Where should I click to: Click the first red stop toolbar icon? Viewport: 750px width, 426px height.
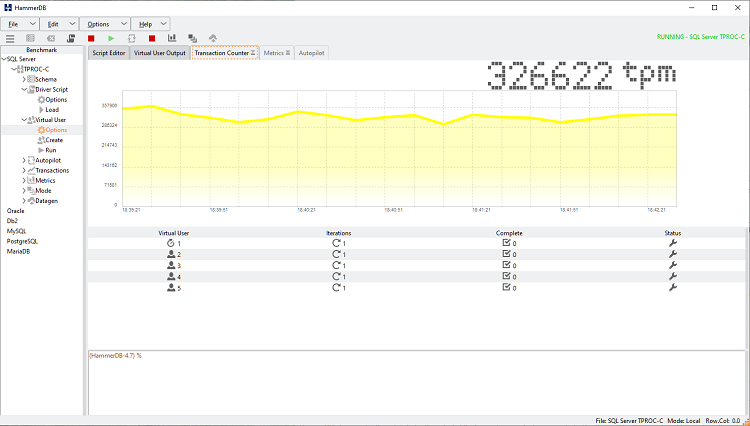[x=91, y=38]
